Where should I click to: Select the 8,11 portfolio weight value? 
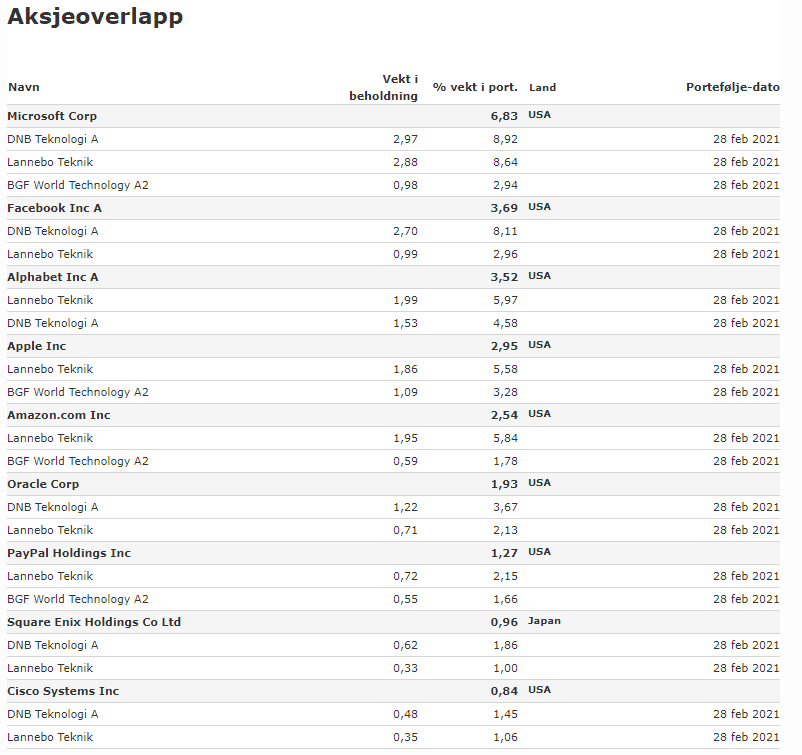[505, 231]
